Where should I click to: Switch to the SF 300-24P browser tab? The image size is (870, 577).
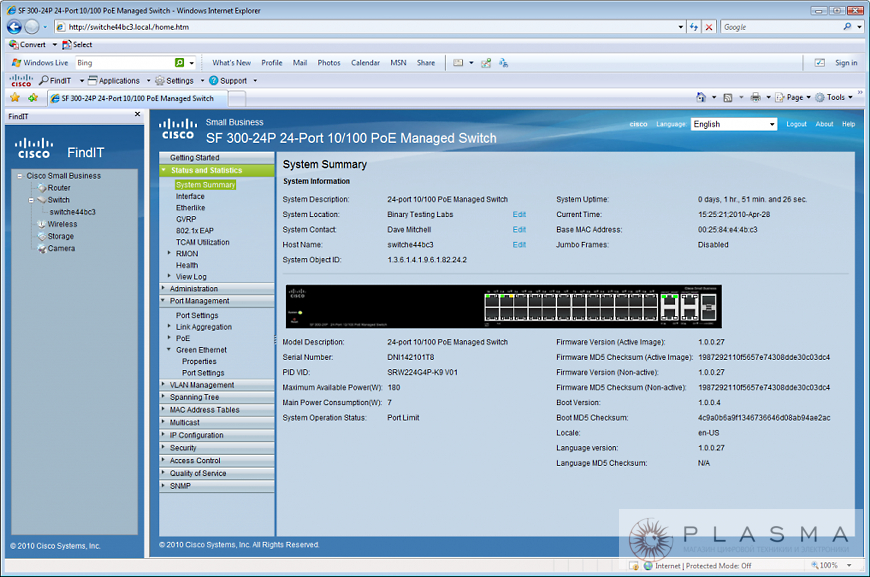pos(137,98)
